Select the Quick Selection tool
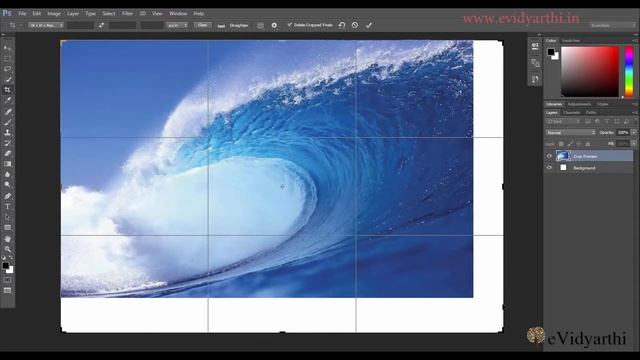Viewport: 640px width, 360px height. click(7, 80)
